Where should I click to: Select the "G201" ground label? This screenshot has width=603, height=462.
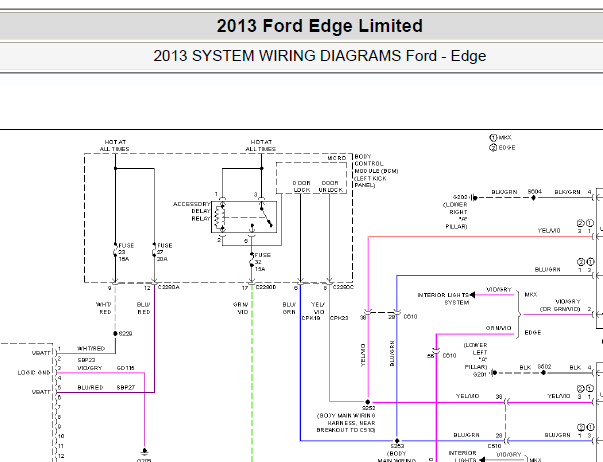pyautogui.click(x=480, y=374)
